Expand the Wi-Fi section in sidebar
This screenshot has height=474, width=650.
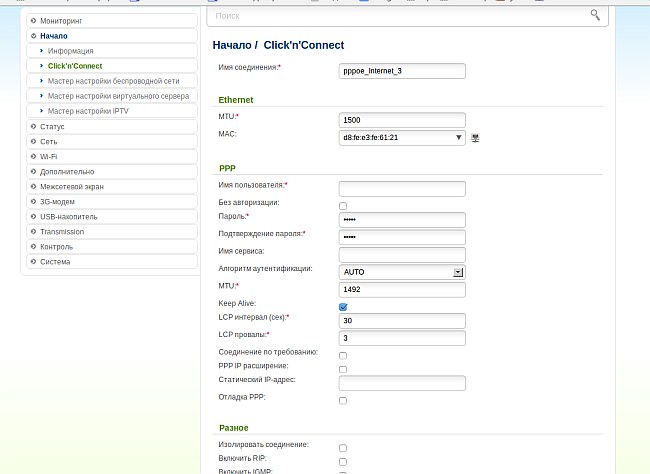coord(48,156)
